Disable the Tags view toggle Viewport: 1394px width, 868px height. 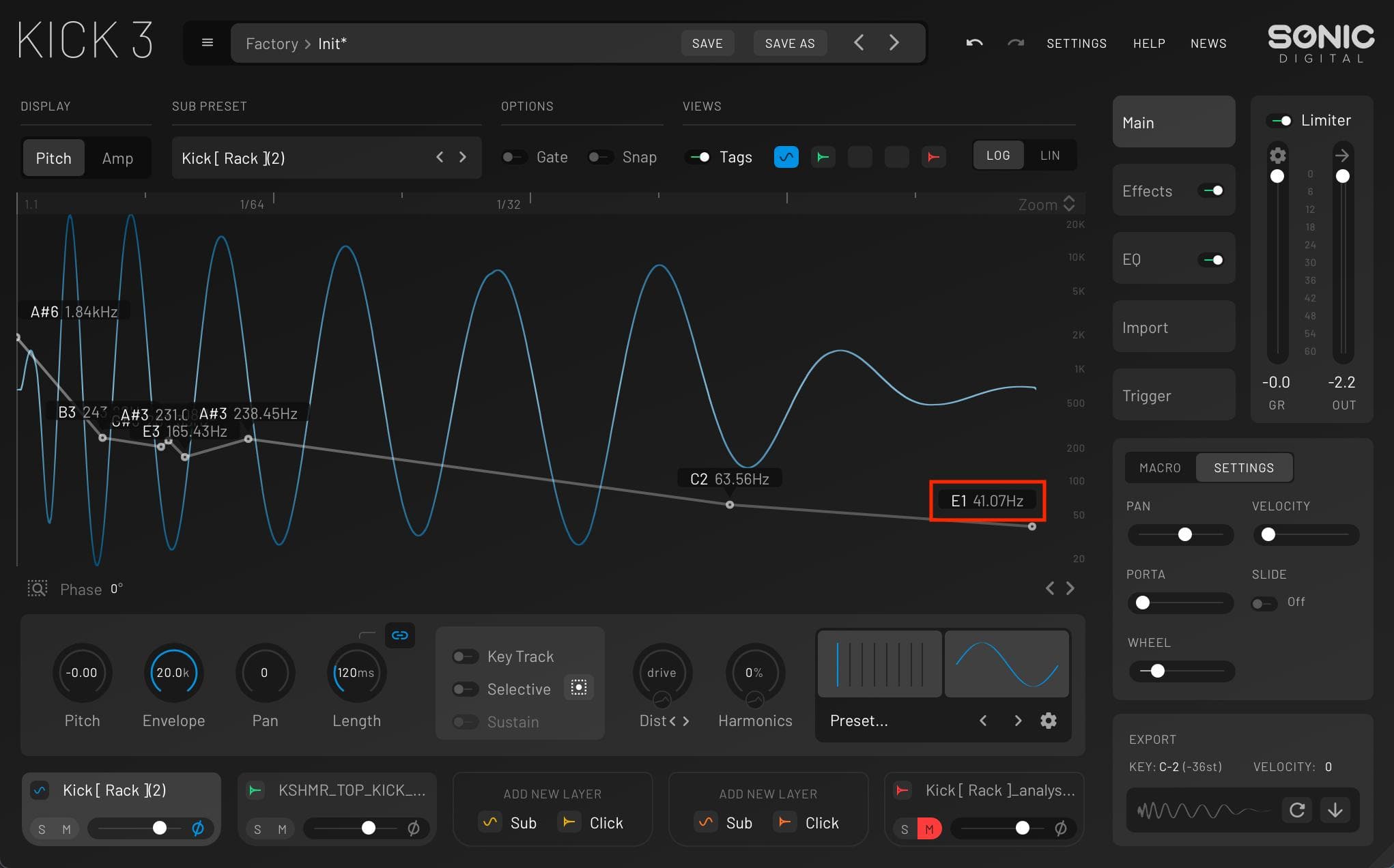pyautogui.click(x=699, y=157)
